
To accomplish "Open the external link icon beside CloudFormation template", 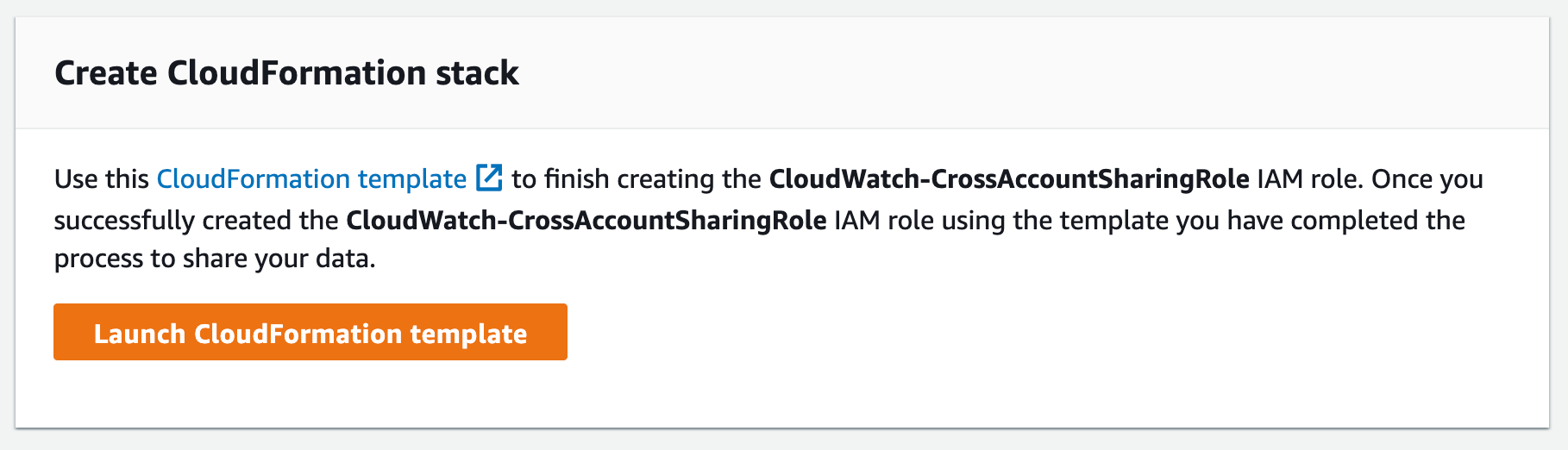I will (x=489, y=178).
